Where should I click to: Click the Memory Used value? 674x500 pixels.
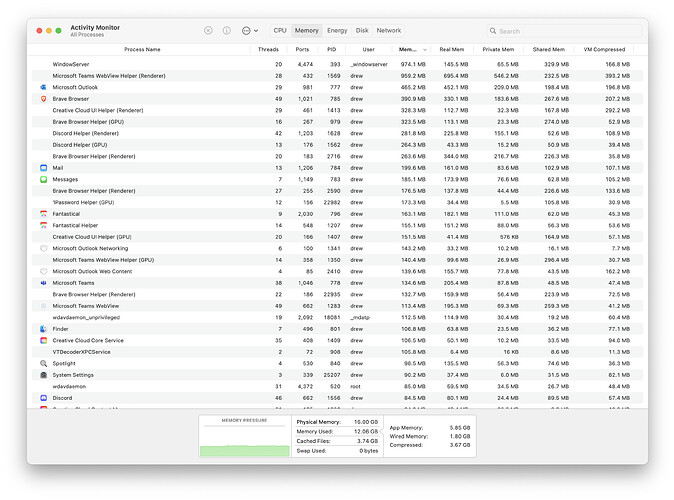tap(366, 432)
